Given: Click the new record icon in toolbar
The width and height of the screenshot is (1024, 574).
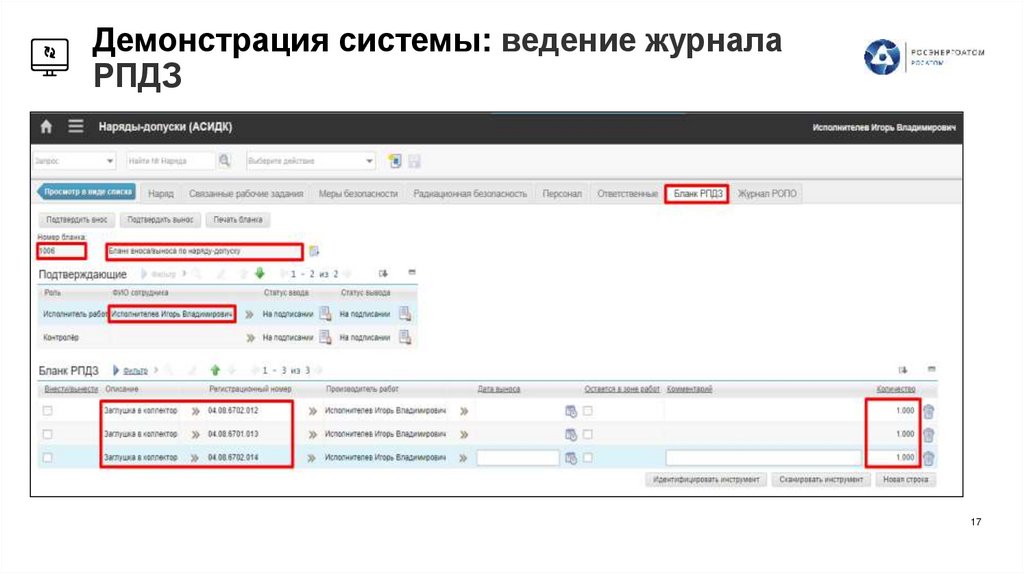Looking at the screenshot, I should [394, 161].
